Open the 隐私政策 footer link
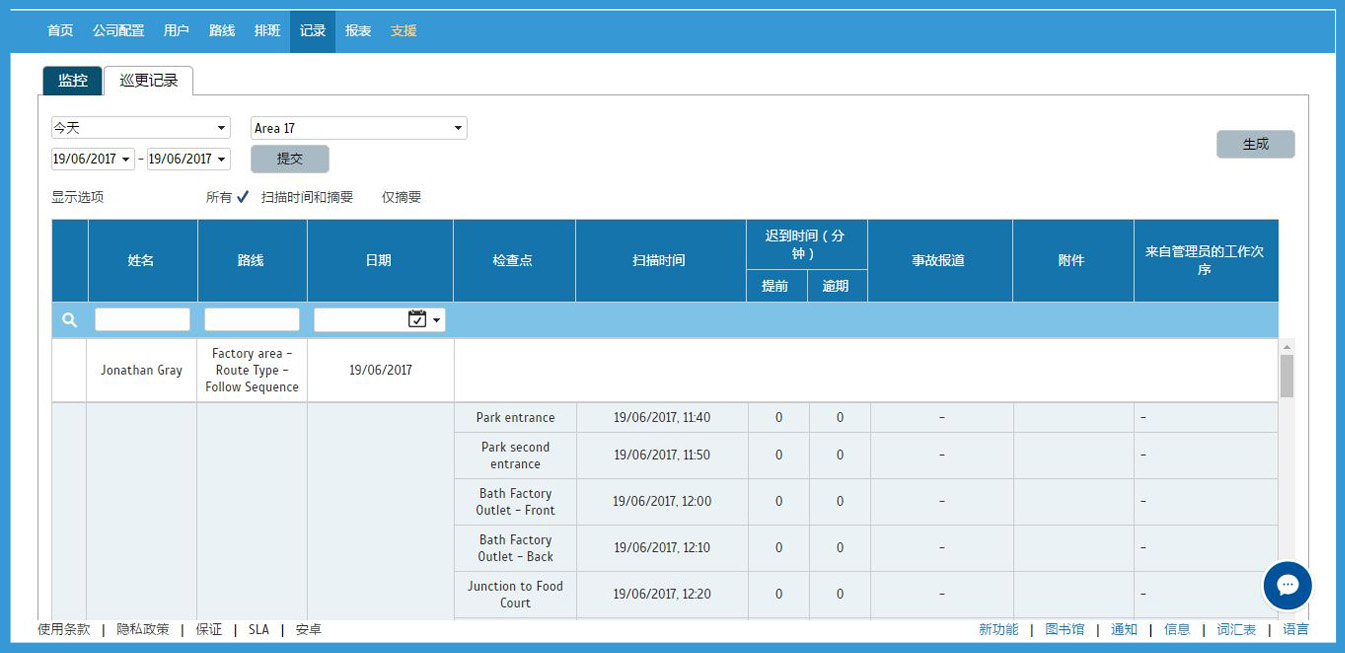The width and height of the screenshot is (1345, 653). click(143, 630)
